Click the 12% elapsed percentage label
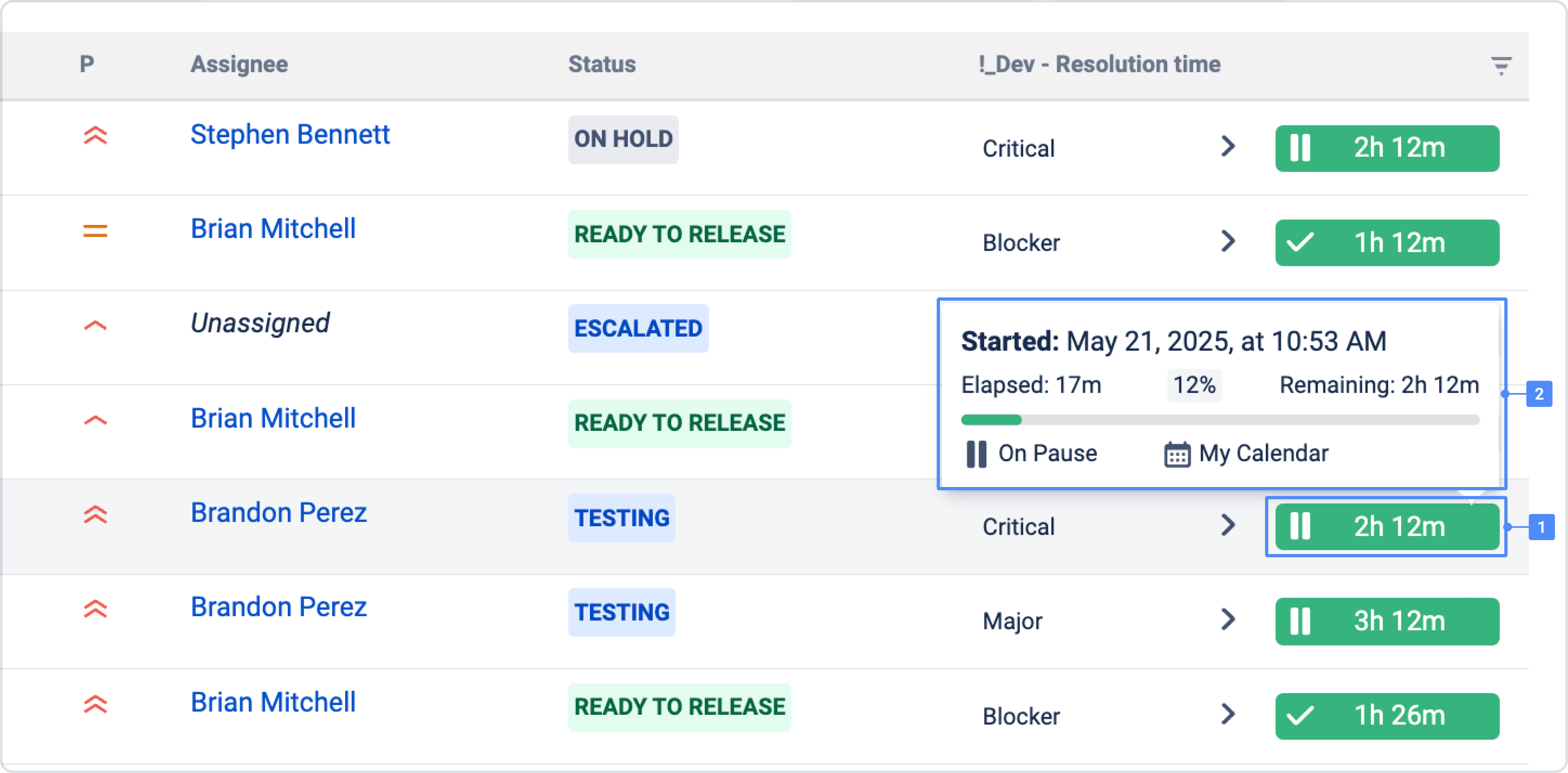The height and width of the screenshot is (773, 1568). [1194, 385]
